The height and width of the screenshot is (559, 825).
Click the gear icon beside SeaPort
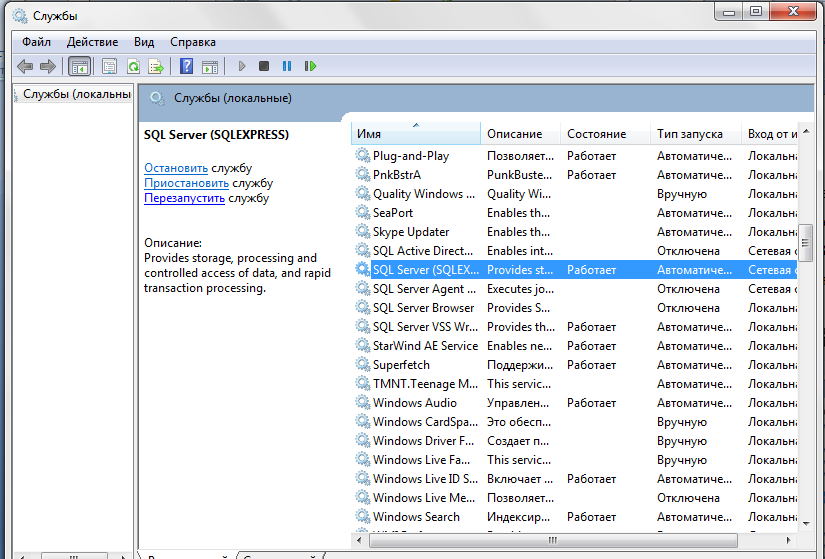pos(363,212)
